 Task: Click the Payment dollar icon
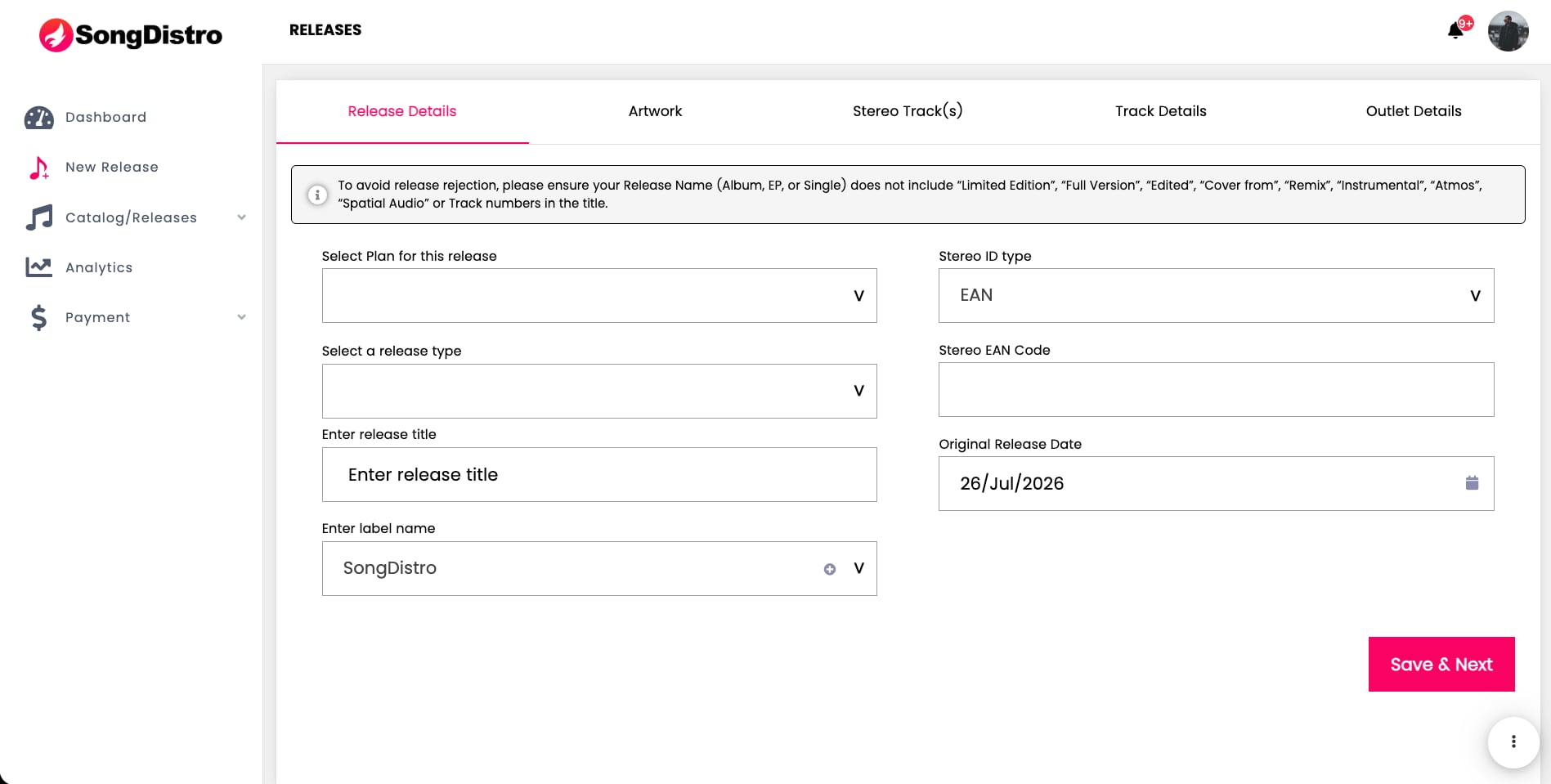[x=38, y=317]
